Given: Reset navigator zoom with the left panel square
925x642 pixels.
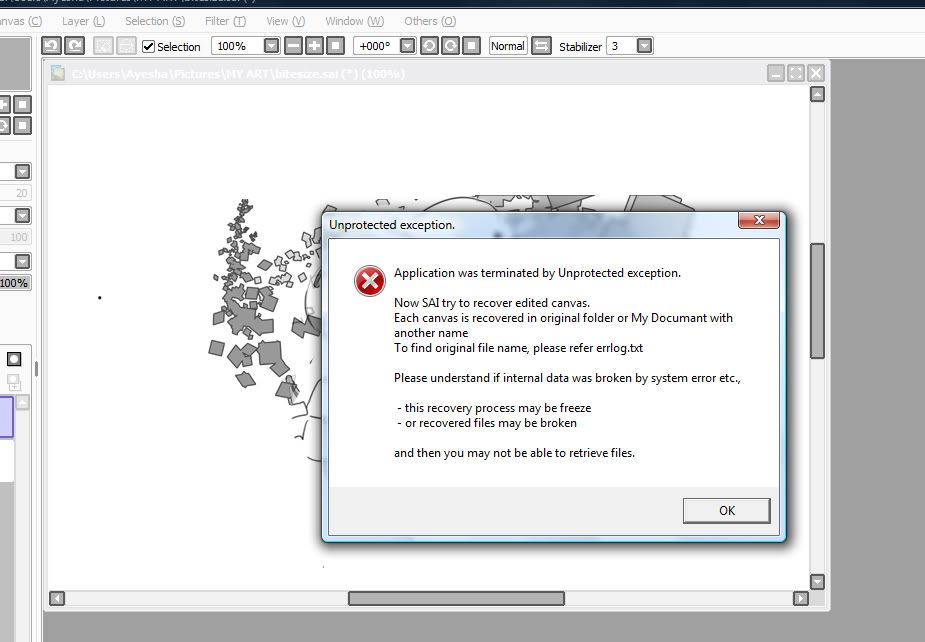Looking at the screenshot, I should [22, 105].
